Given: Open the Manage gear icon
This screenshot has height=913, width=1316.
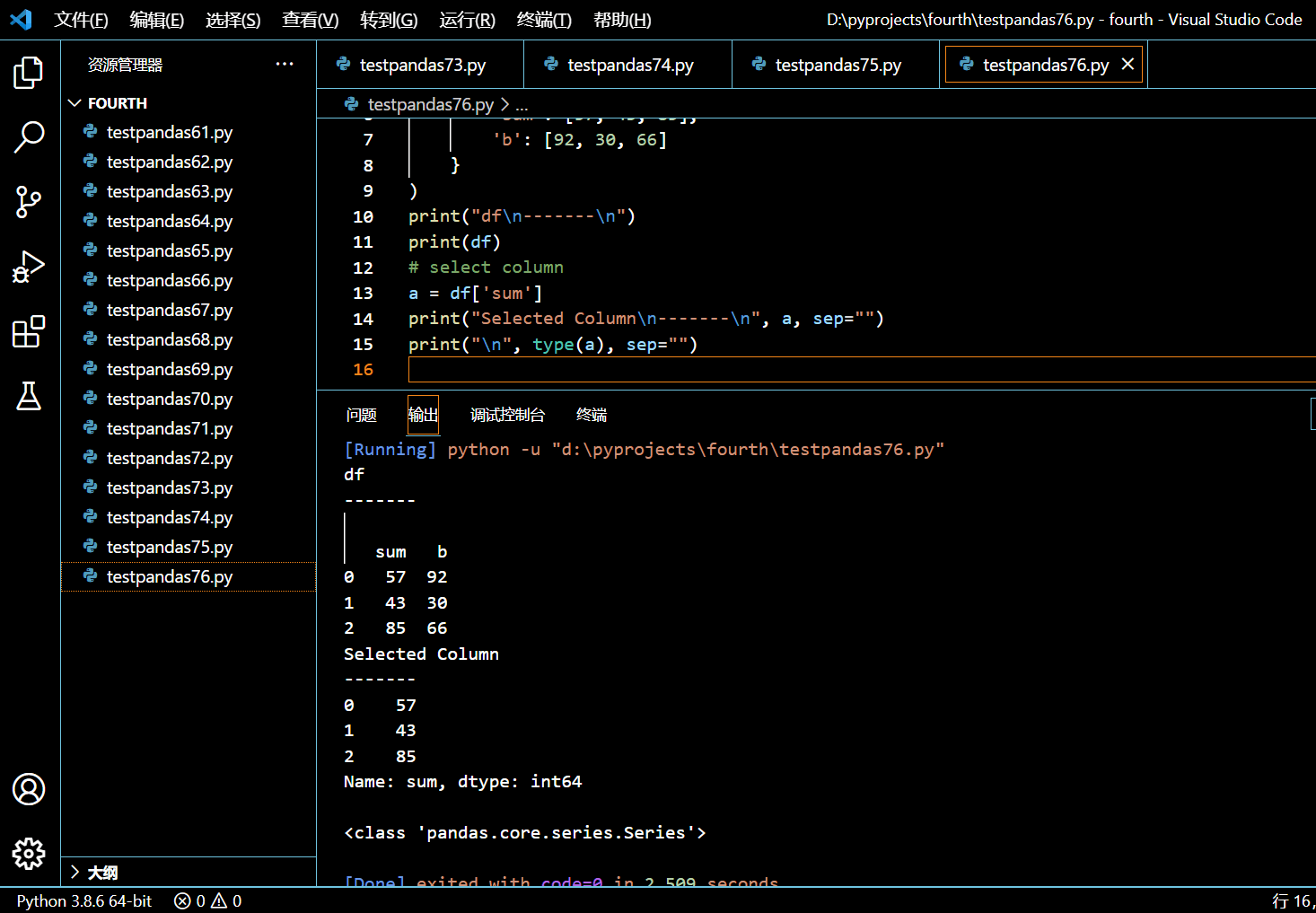Looking at the screenshot, I should pos(29,854).
